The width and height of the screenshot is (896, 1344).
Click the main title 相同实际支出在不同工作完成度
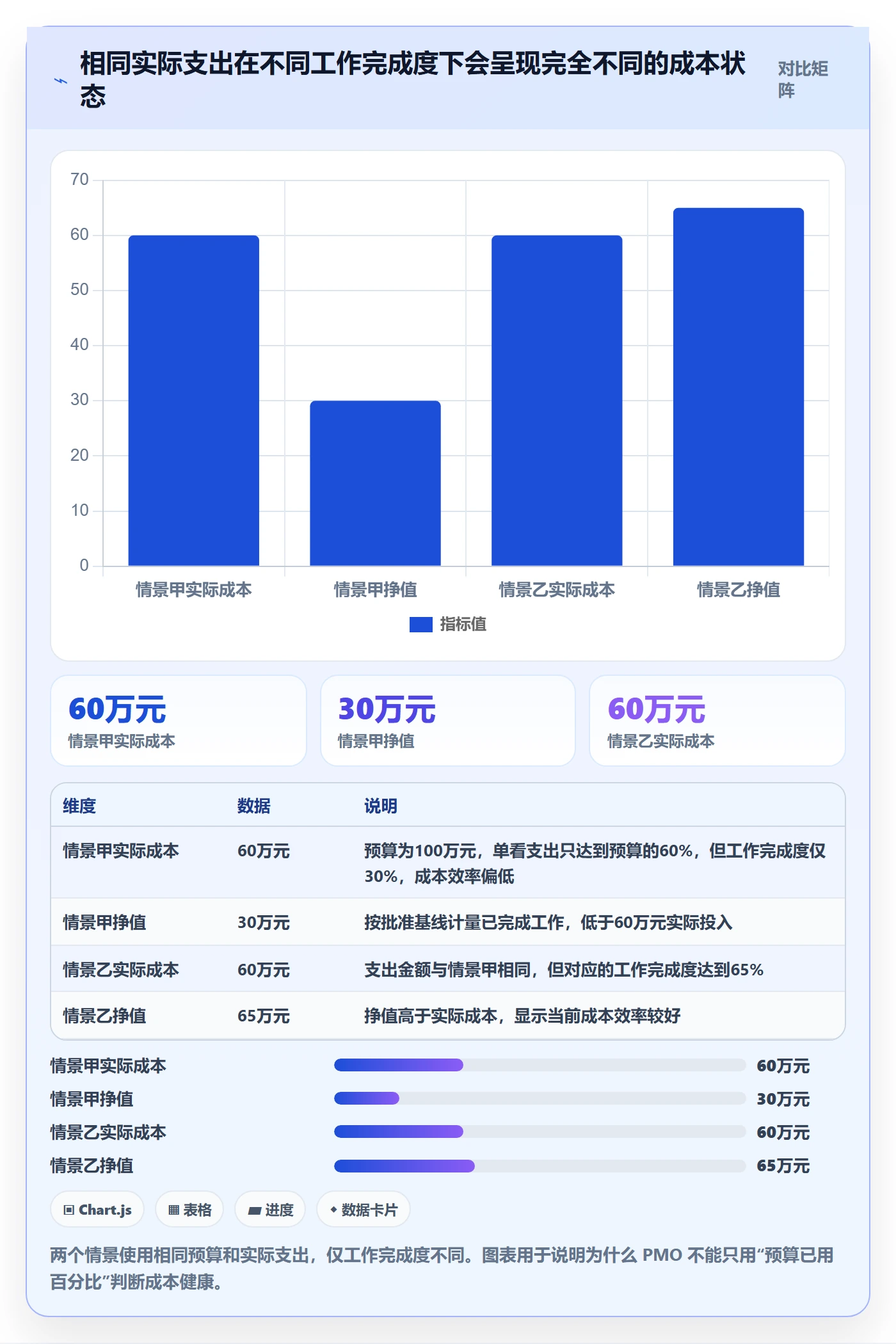(413, 79)
